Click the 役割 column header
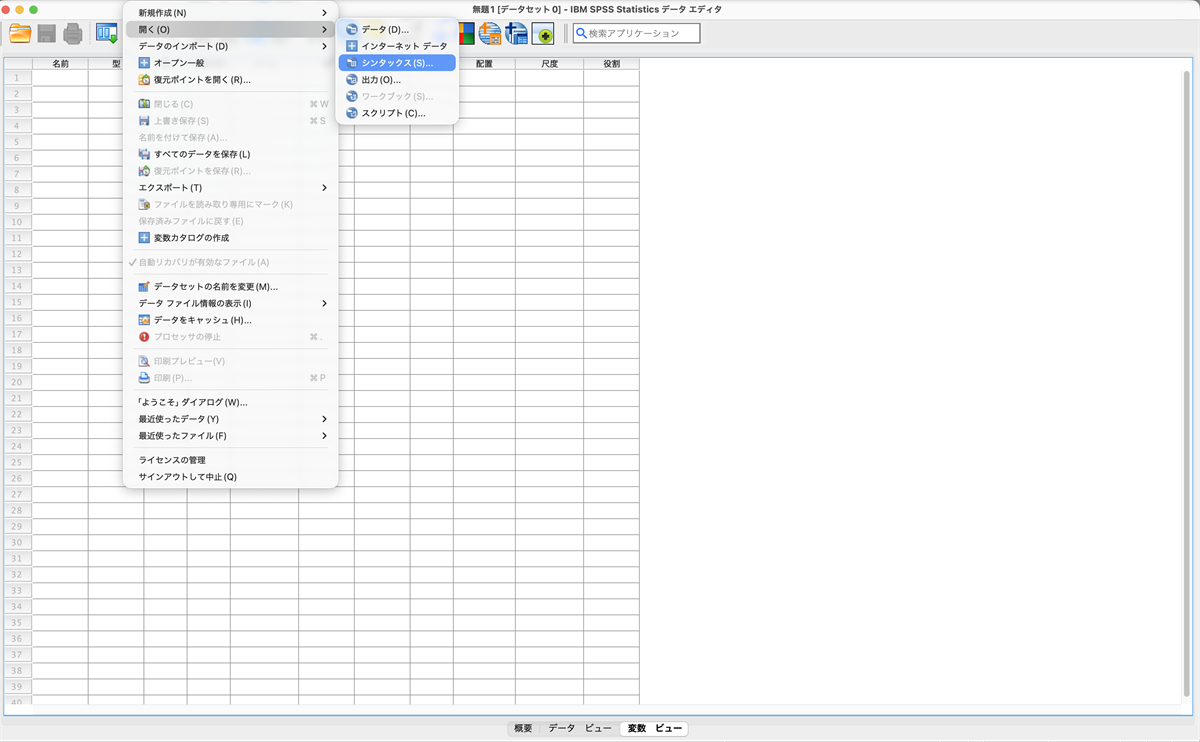The height and width of the screenshot is (742, 1200). point(611,64)
